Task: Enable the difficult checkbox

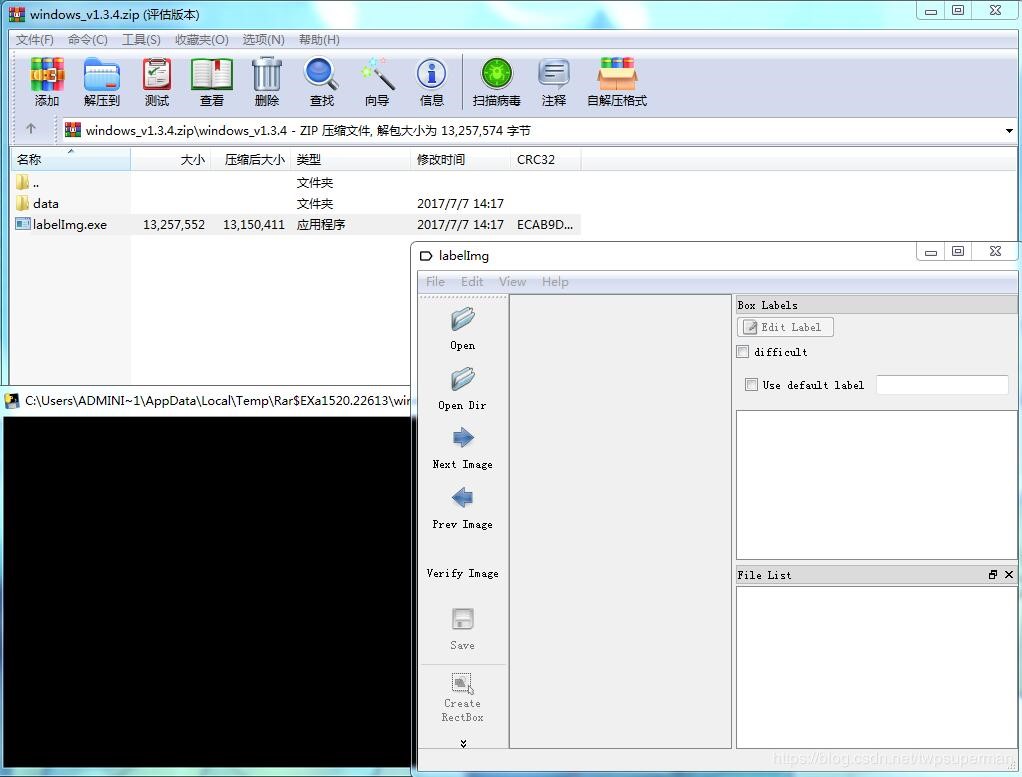Action: click(743, 352)
